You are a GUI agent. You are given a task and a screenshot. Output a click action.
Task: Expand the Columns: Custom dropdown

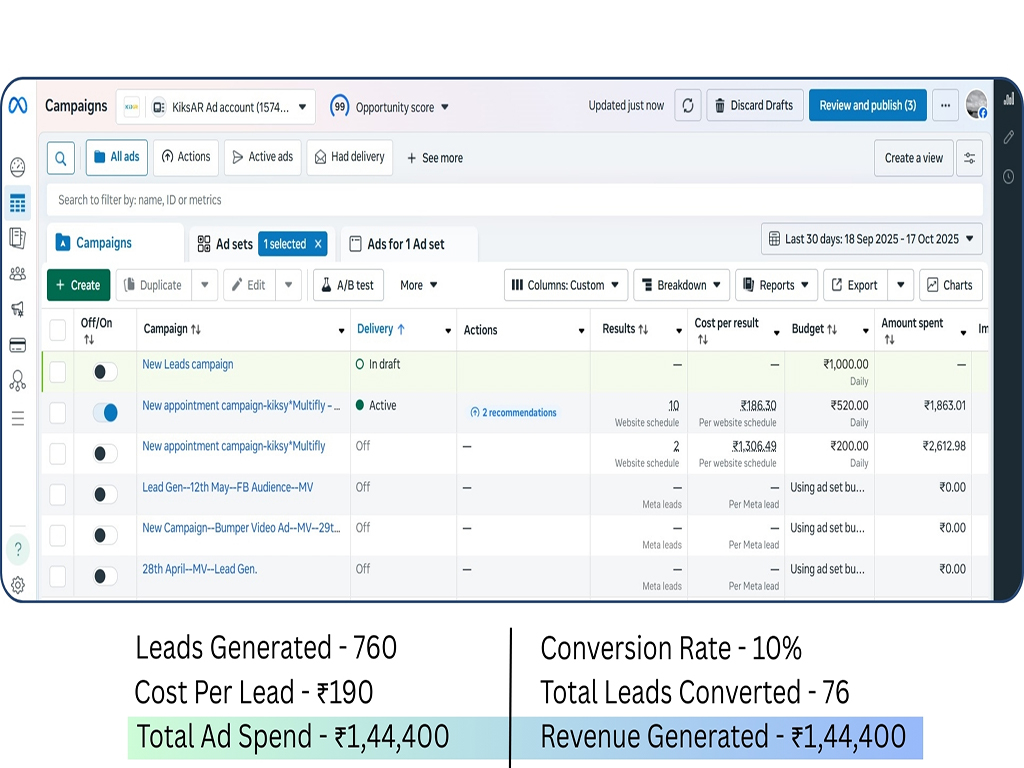pyautogui.click(x=566, y=285)
